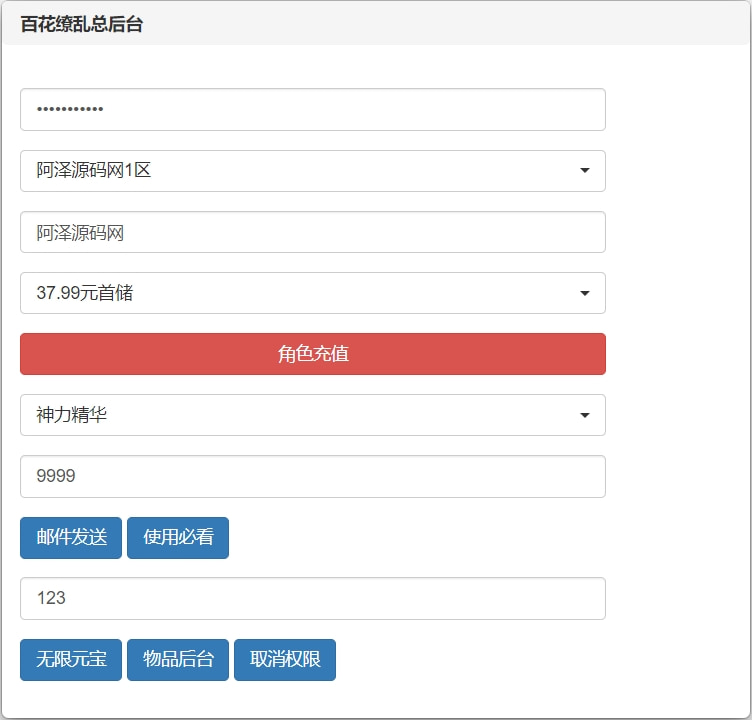Click the 百花缭乱总后台 panel title

coord(81,25)
